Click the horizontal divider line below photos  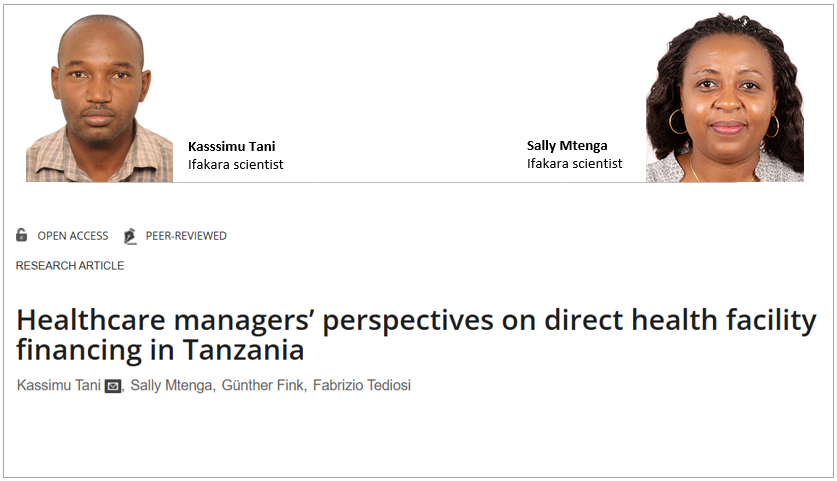coord(415,183)
